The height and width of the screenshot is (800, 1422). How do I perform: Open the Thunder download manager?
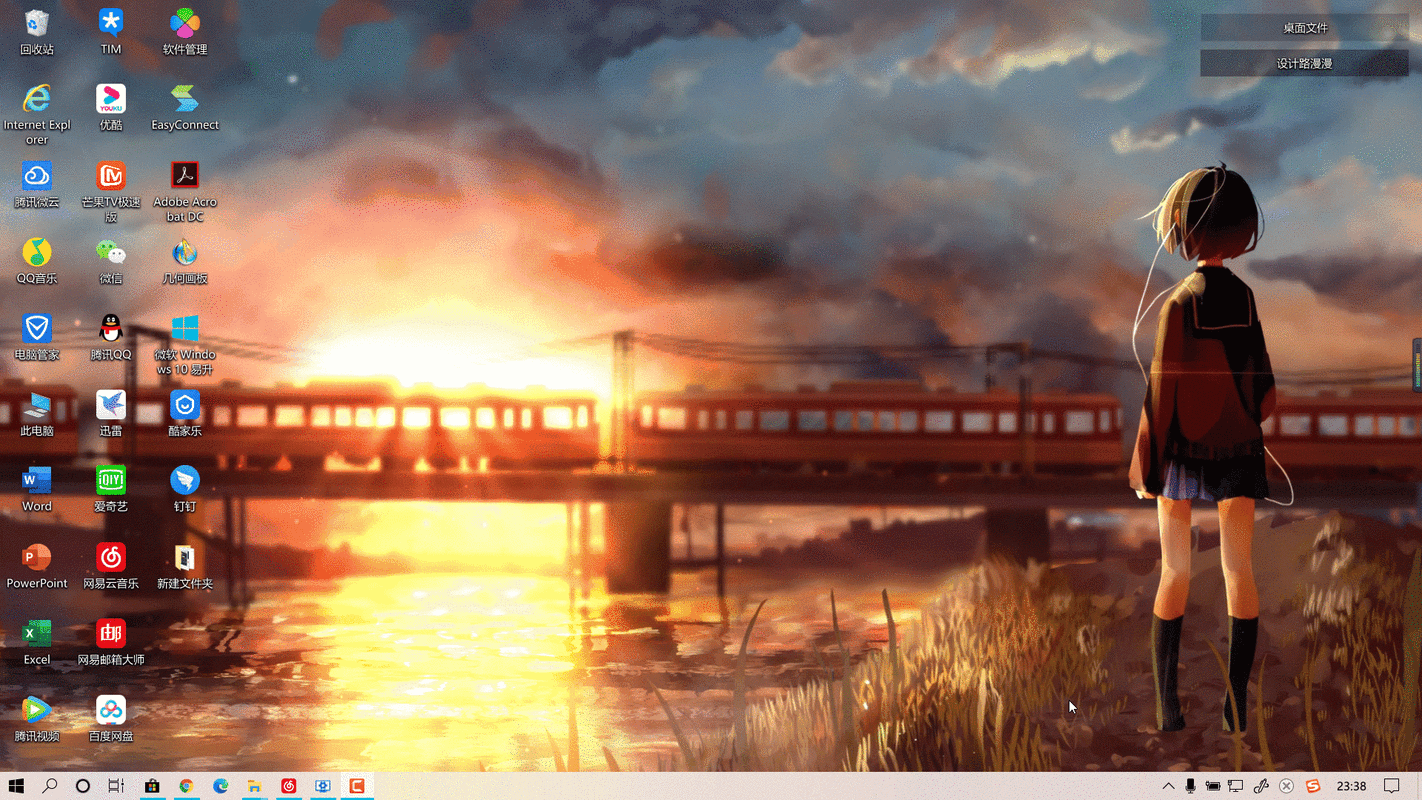[x=110, y=405]
